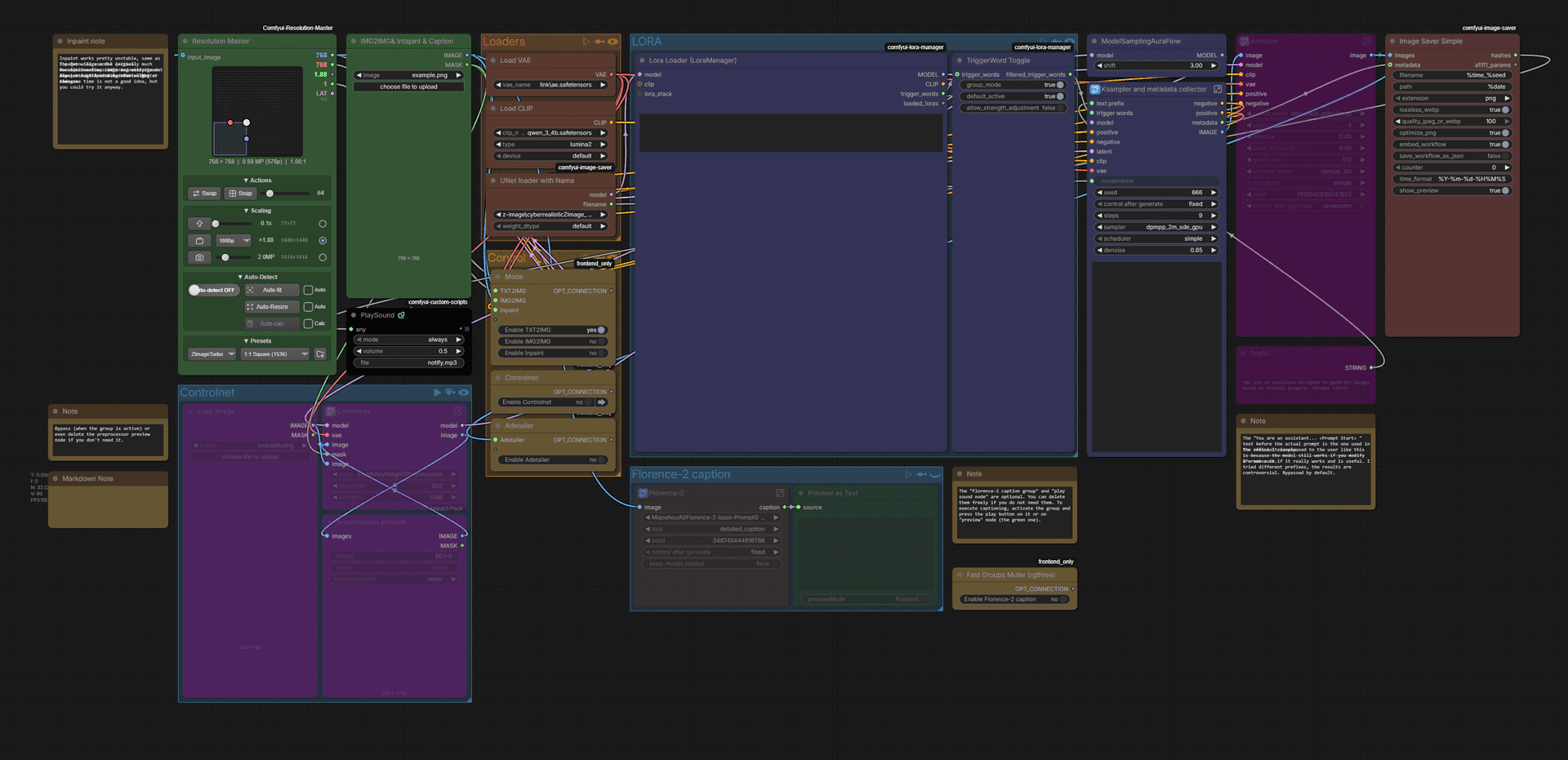Click the Load CLIP node collapse dot
Screen dimensions: 1568x760
[x=493, y=109]
